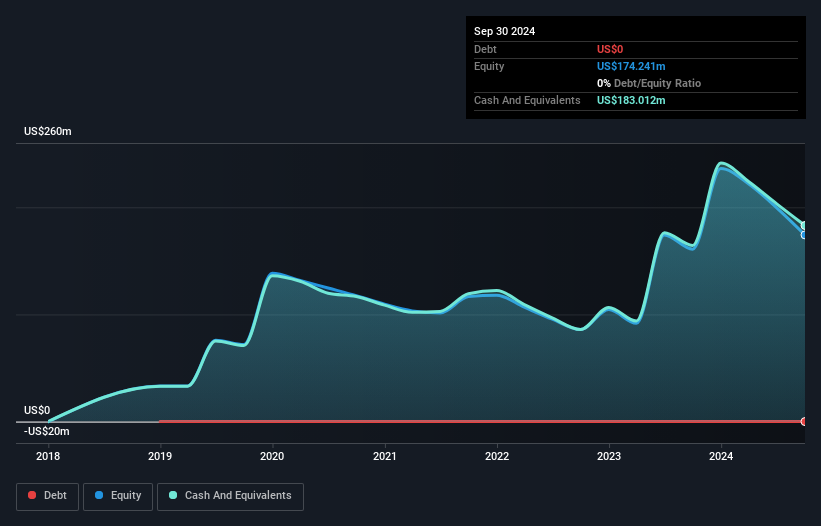Click the US$183.012m cash value

pos(631,100)
